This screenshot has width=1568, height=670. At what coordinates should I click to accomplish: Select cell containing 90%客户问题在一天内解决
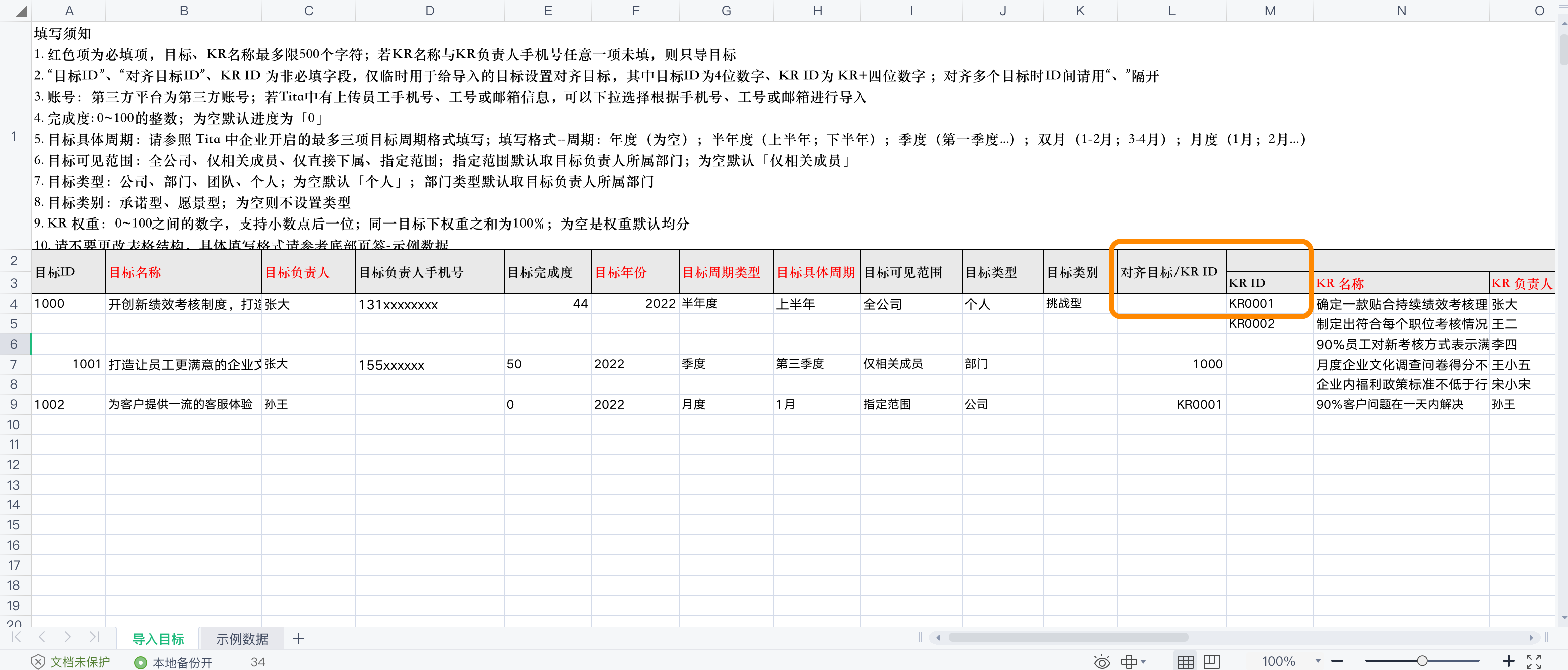[x=1401, y=404]
